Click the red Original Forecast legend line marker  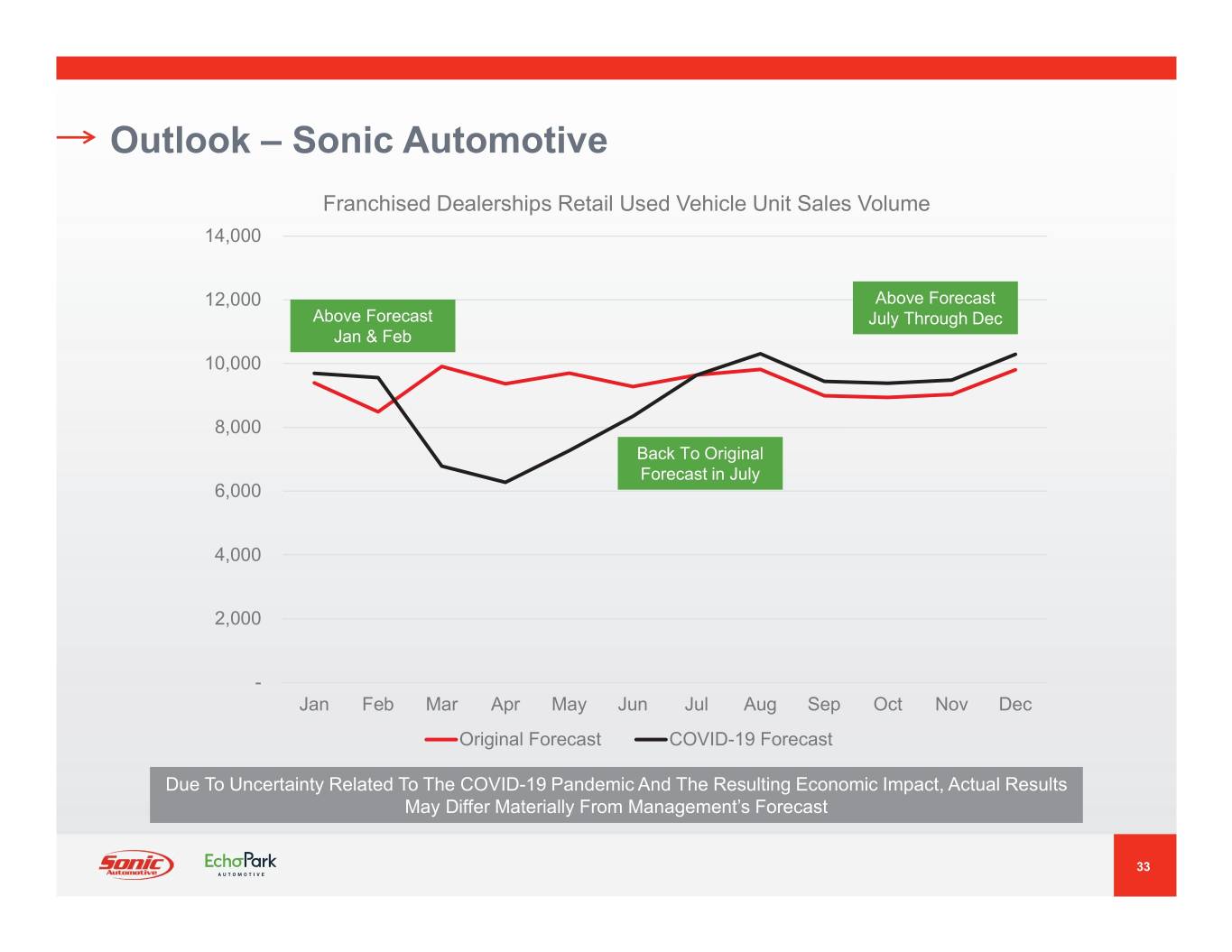tap(440, 740)
